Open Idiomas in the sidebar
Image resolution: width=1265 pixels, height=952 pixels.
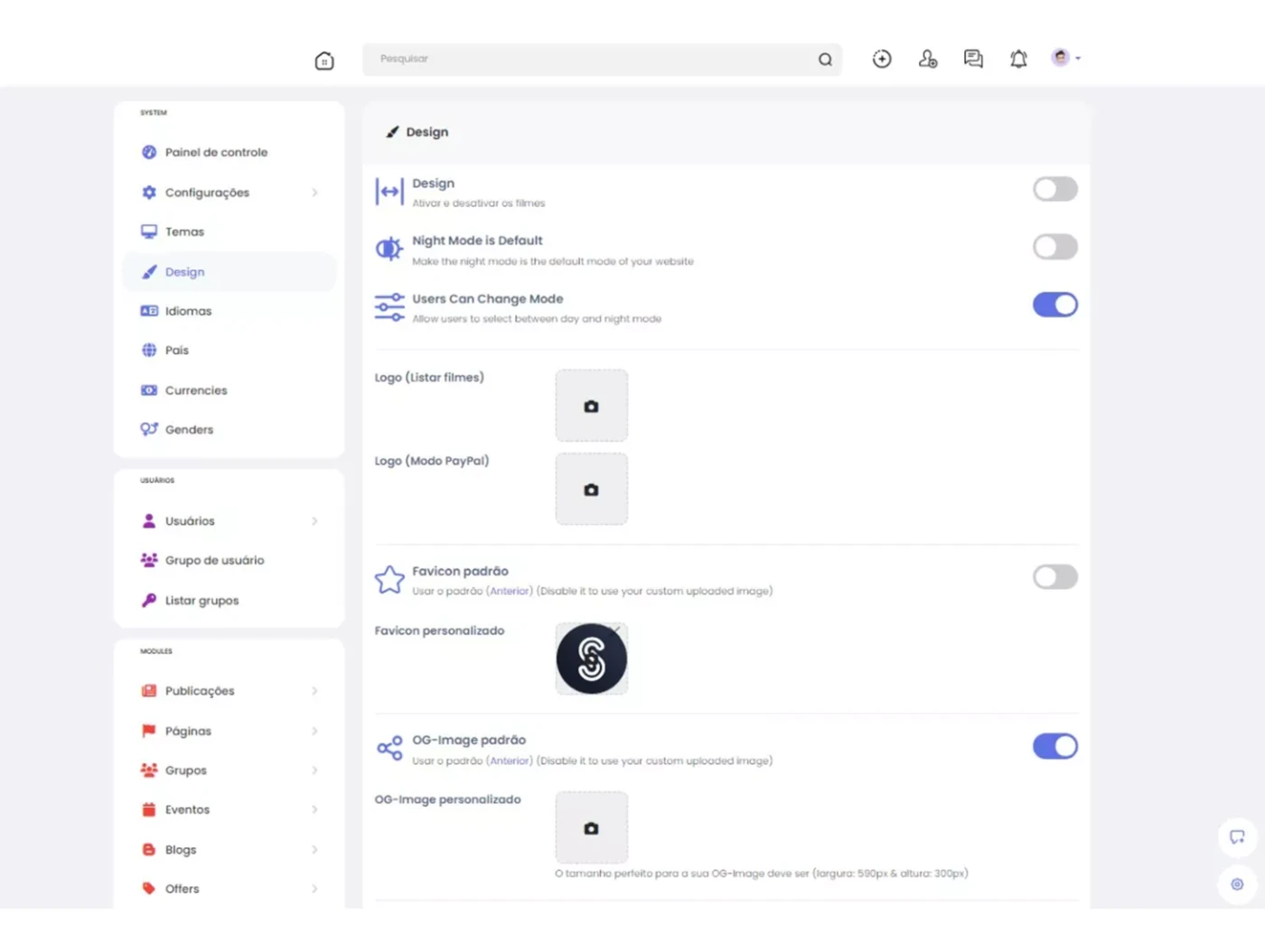tap(188, 311)
